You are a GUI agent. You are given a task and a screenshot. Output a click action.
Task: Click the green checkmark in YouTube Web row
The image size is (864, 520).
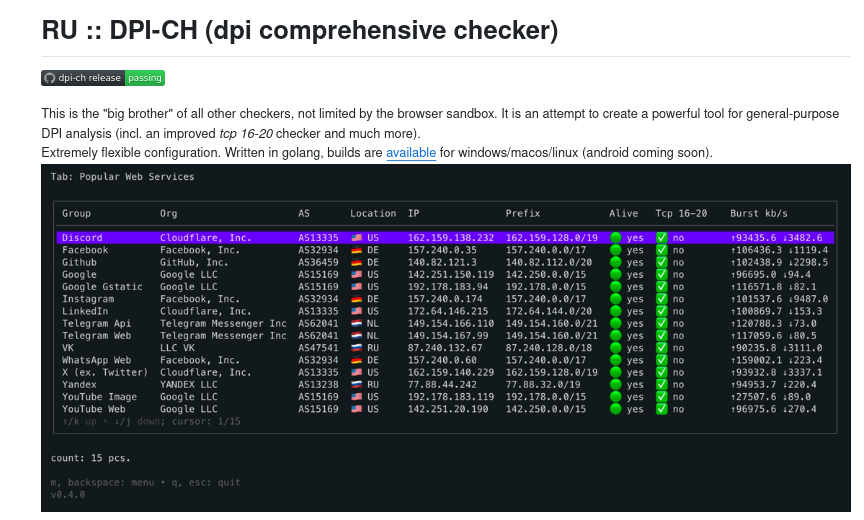(662, 409)
